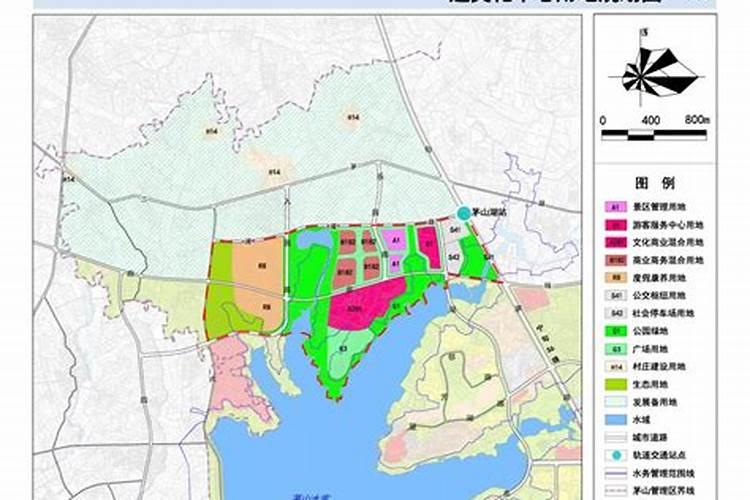This screenshot has height=500, width=750.
Task: Click the 城市道路 legend text
Action: (651, 437)
